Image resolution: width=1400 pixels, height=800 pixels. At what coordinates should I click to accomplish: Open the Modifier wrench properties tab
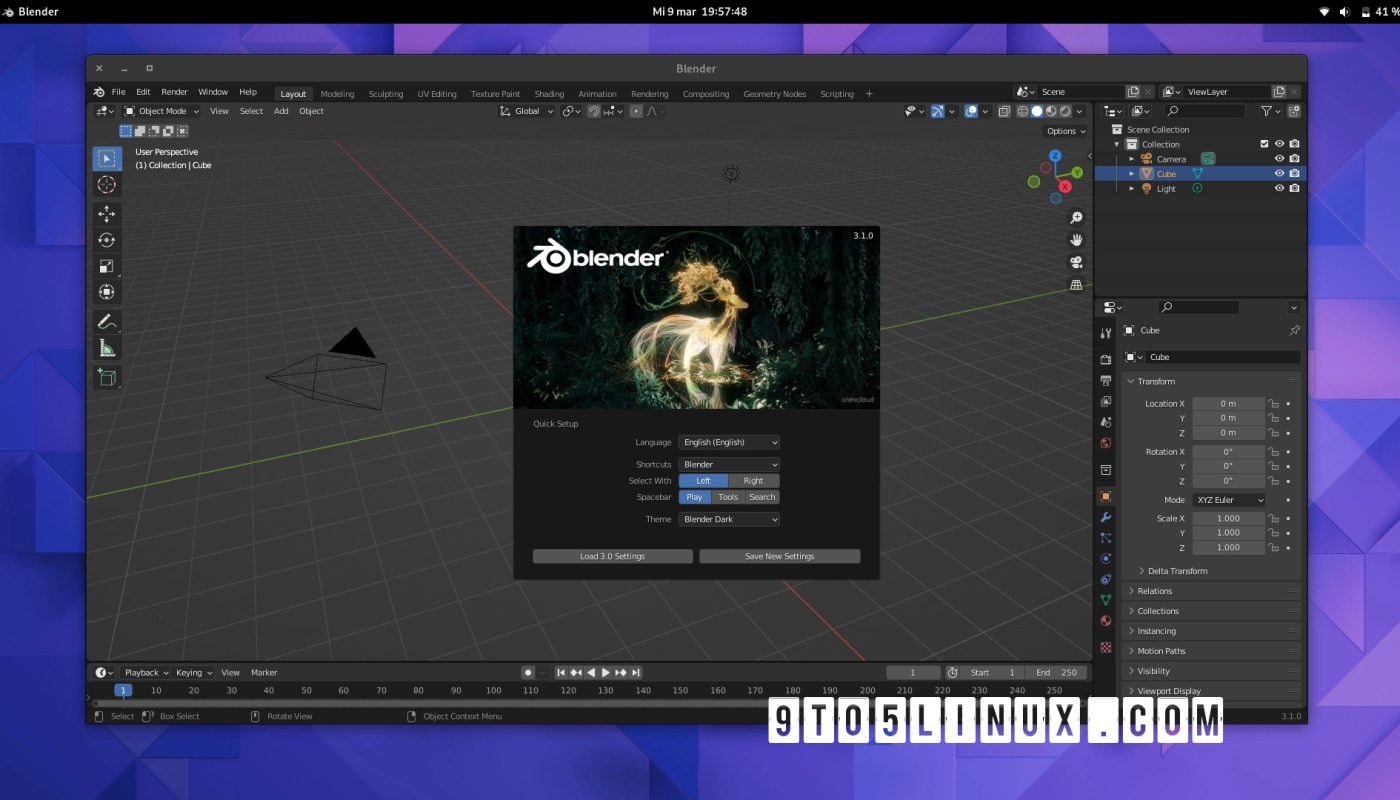[x=1105, y=517]
